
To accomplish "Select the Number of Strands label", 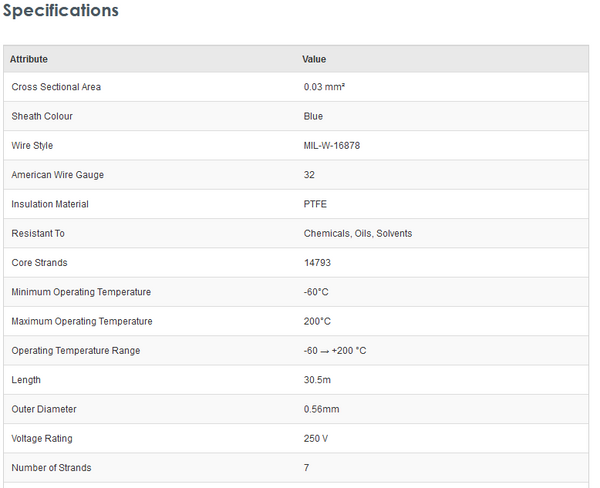I will pos(51,467).
